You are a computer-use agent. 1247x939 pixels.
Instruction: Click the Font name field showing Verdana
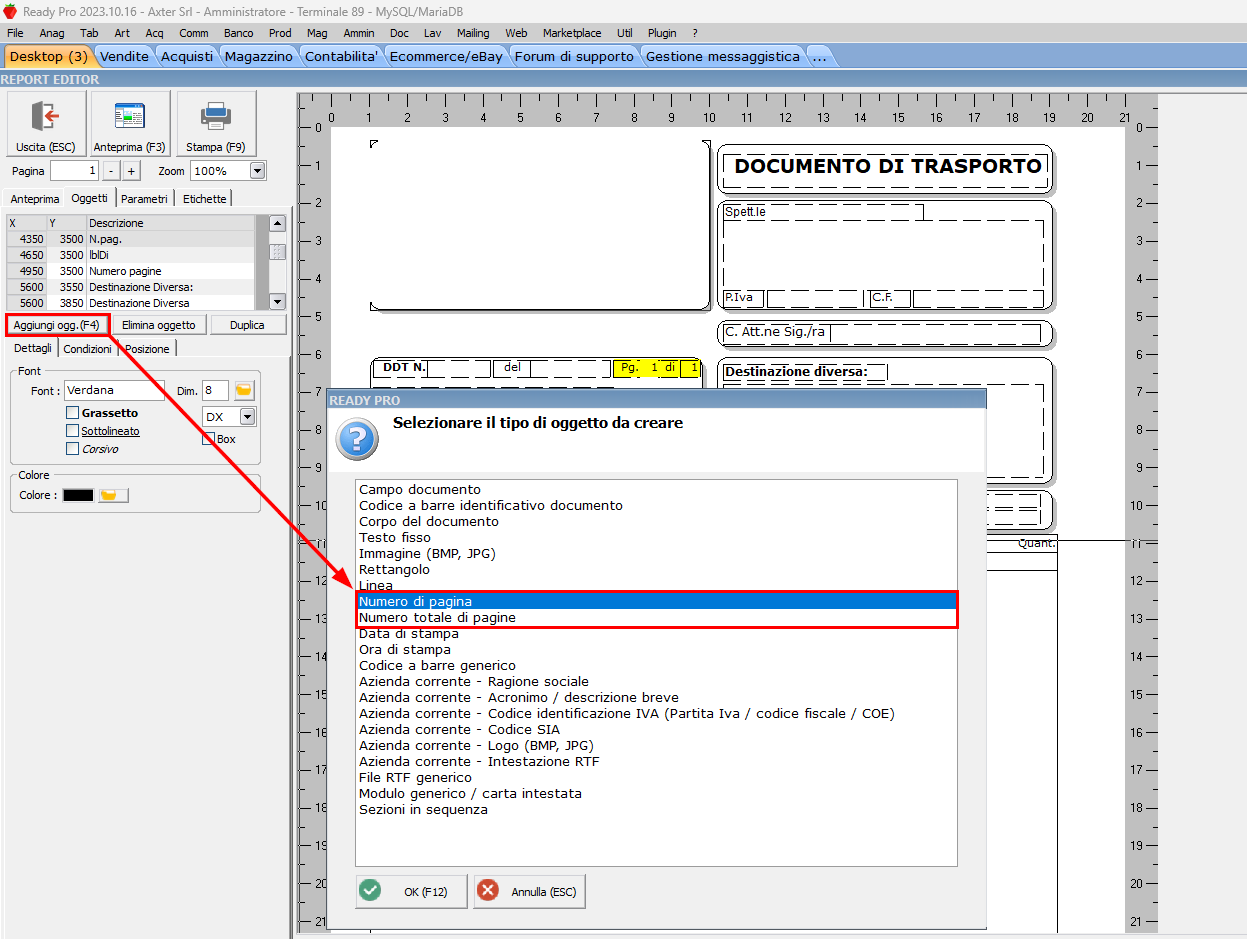[114, 390]
